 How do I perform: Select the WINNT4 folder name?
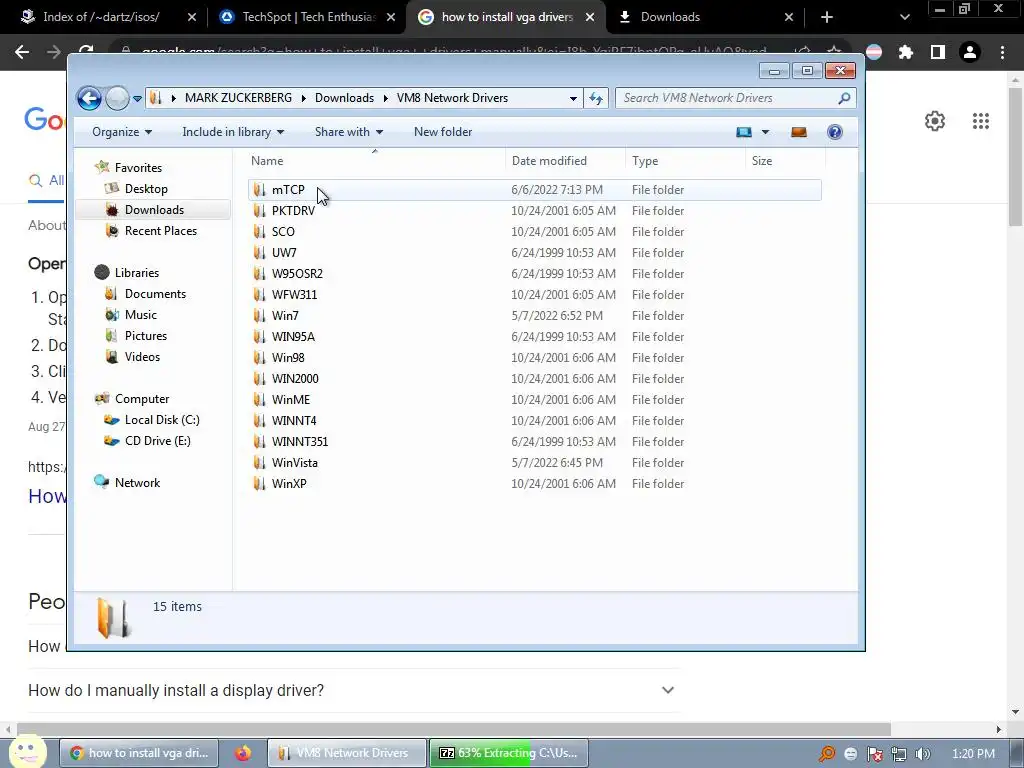294,421
